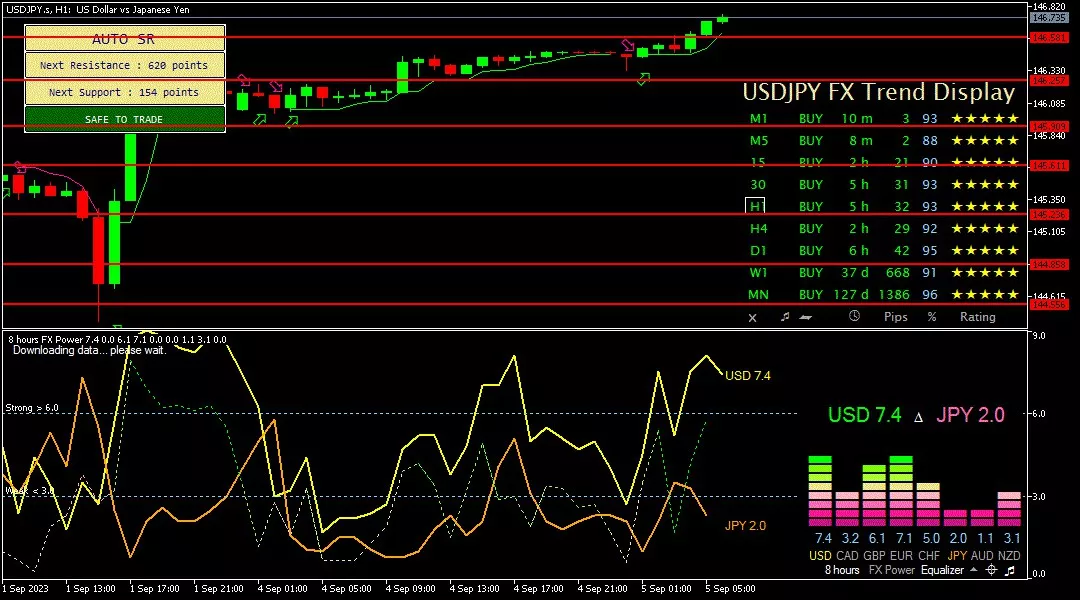Click the W1 row 668 pips value

point(897,273)
